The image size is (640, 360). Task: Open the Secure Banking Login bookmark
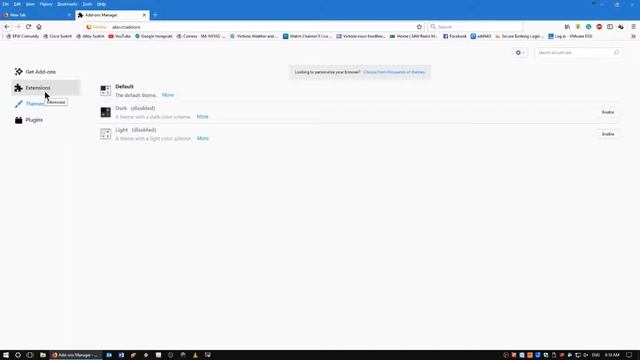[x=519, y=36]
